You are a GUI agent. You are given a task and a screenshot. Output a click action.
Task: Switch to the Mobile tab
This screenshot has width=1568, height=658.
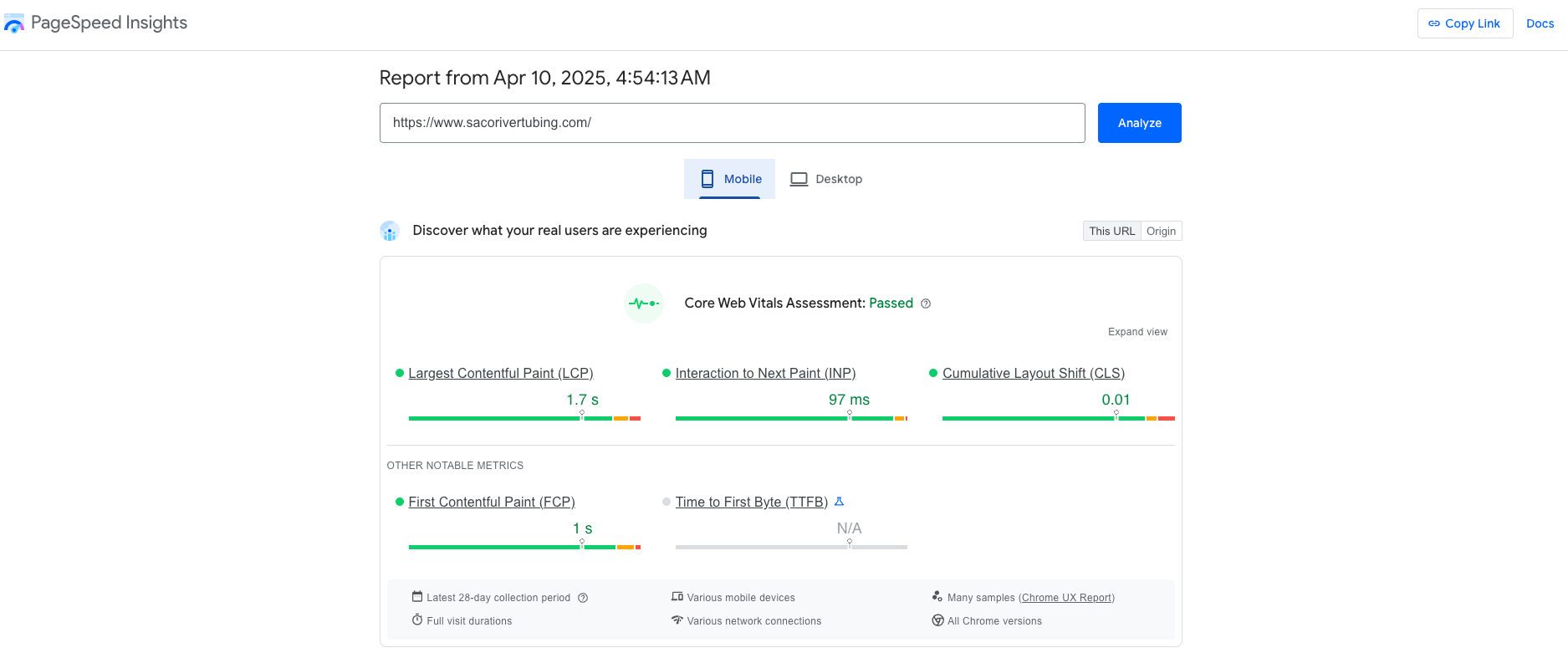729,179
